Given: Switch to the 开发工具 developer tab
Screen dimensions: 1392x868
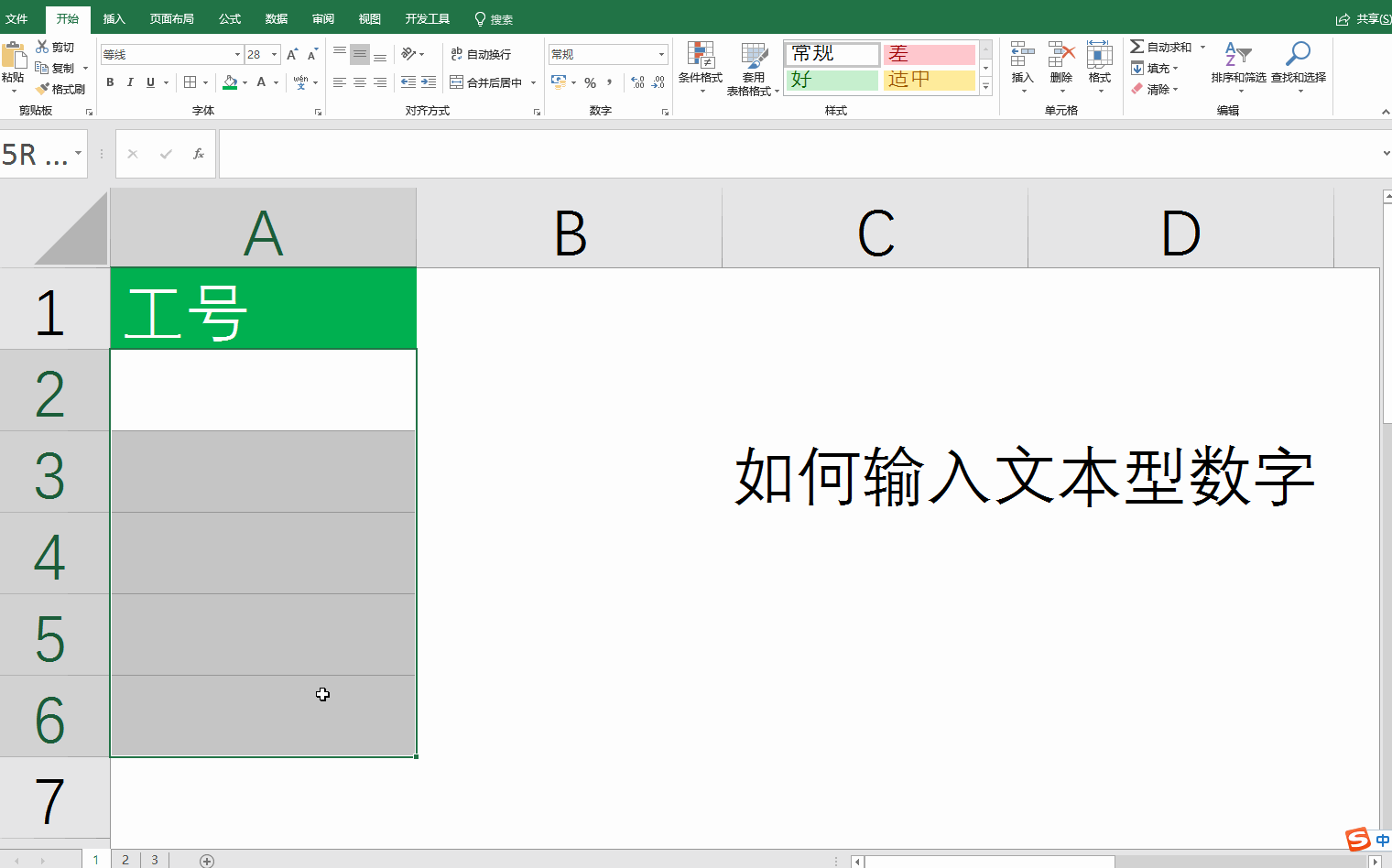Looking at the screenshot, I should tap(428, 18).
